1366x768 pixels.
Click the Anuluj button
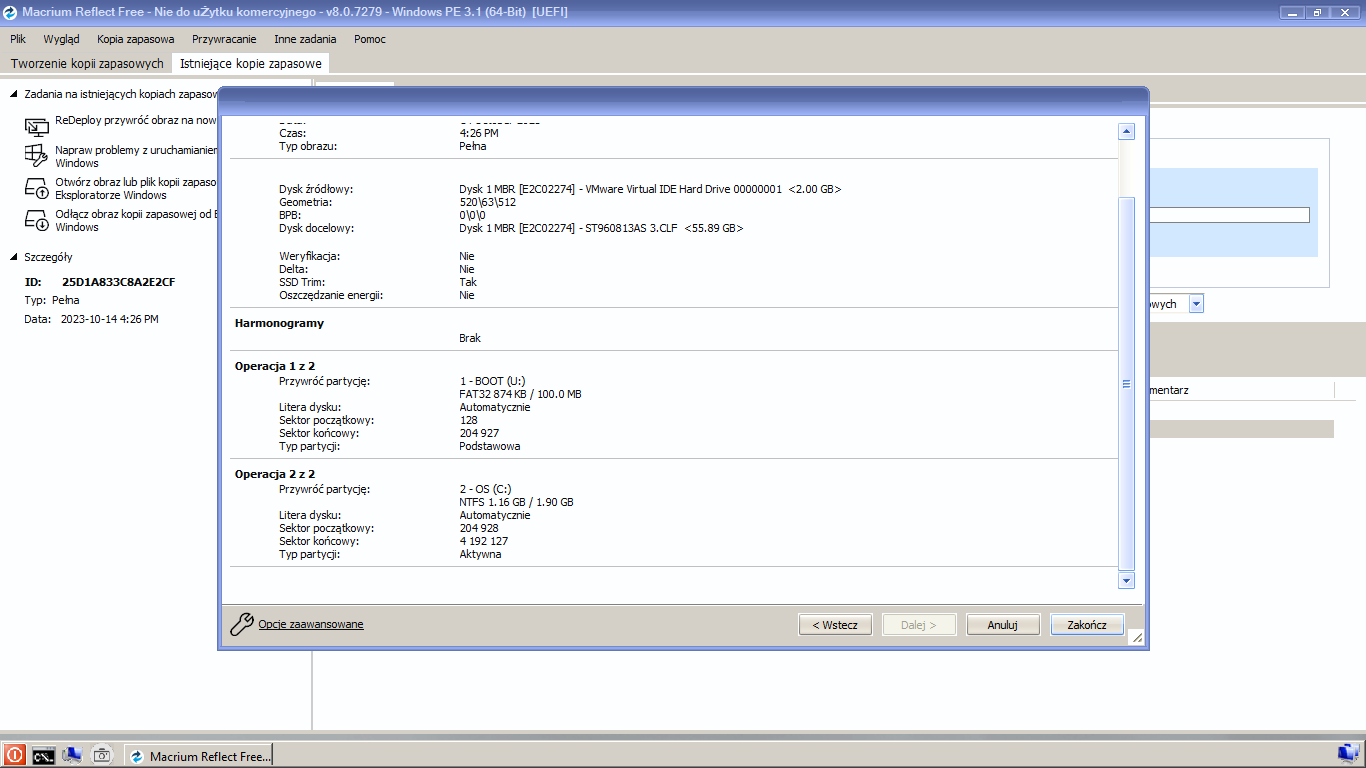tap(1003, 624)
